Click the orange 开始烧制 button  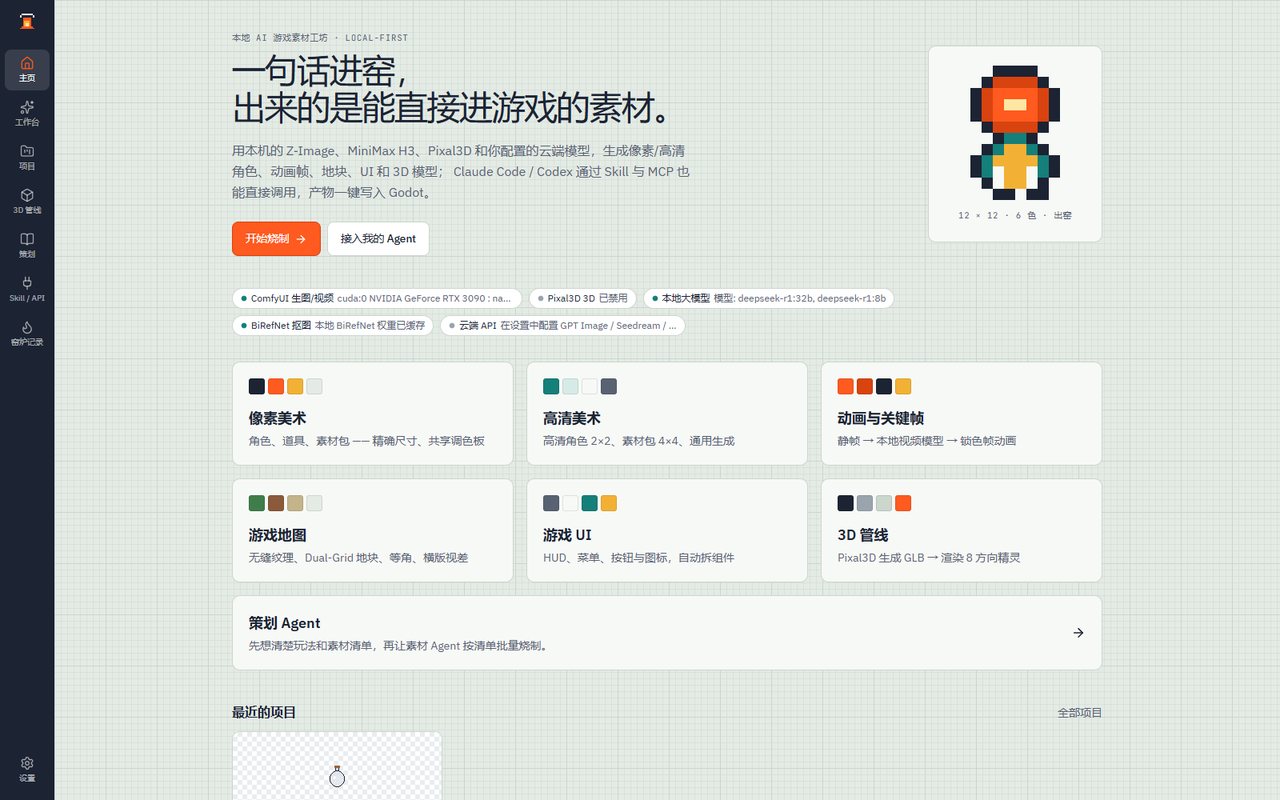276,239
